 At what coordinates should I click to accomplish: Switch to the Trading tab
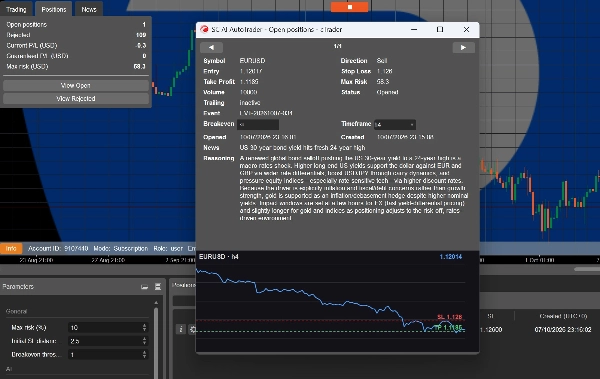tap(16, 9)
